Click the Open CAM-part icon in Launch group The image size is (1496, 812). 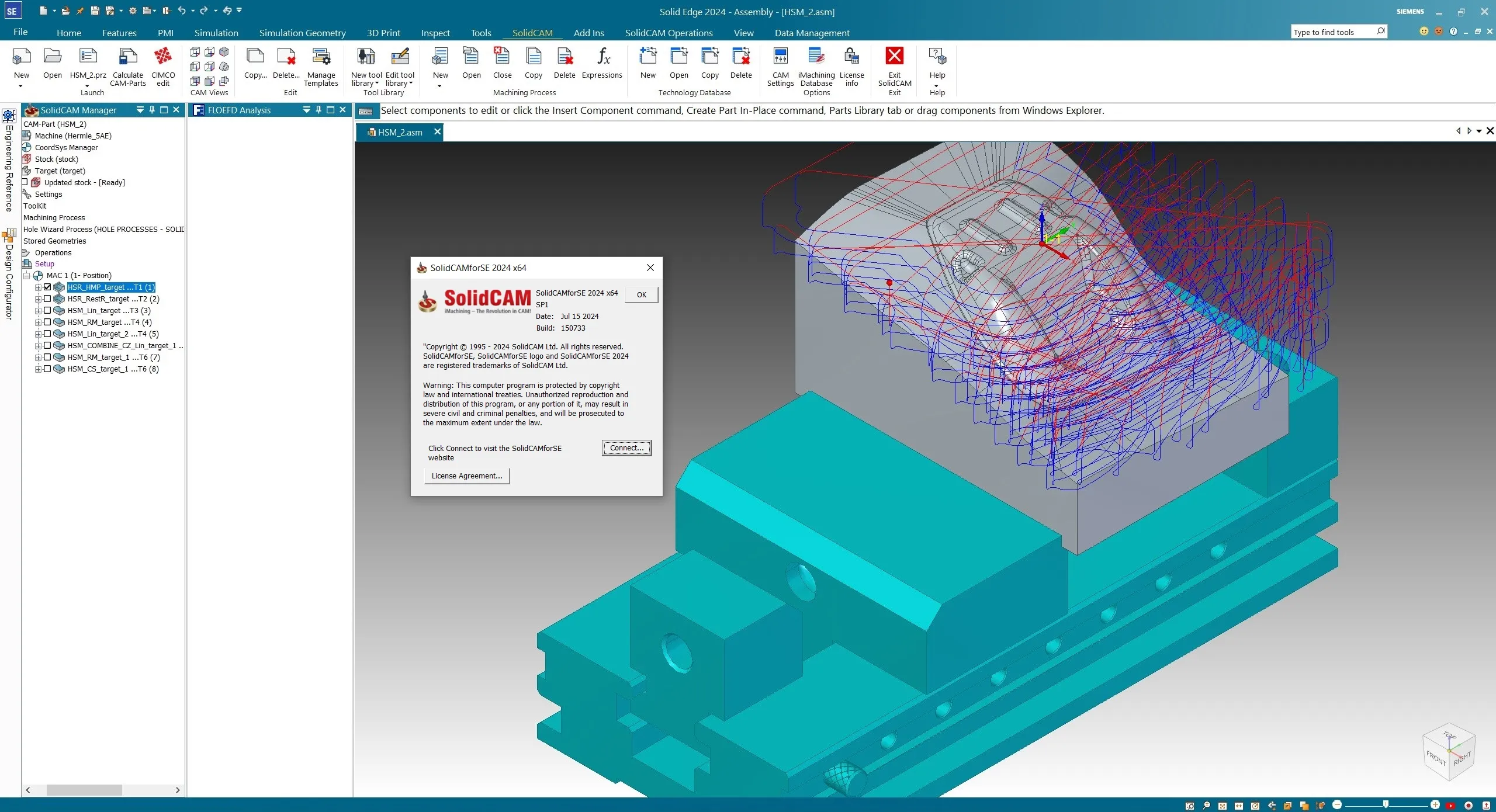[x=53, y=56]
